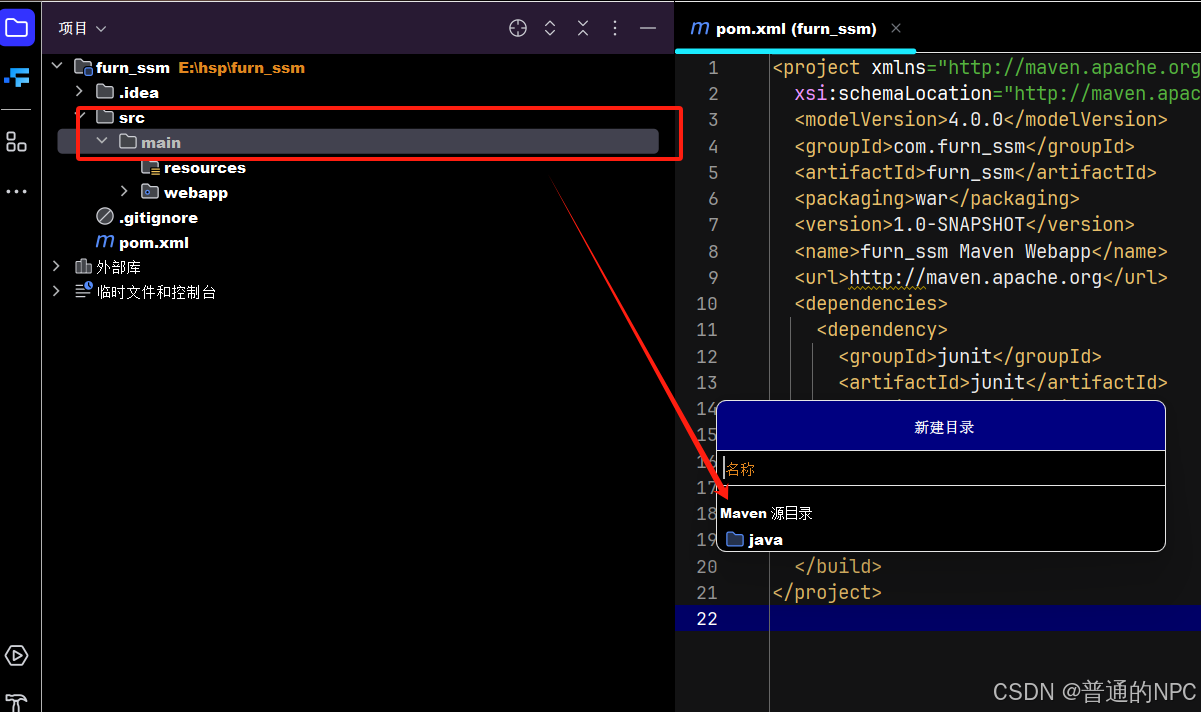Click the closing </project> tag
1201x712 pixels.
click(x=827, y=592)
